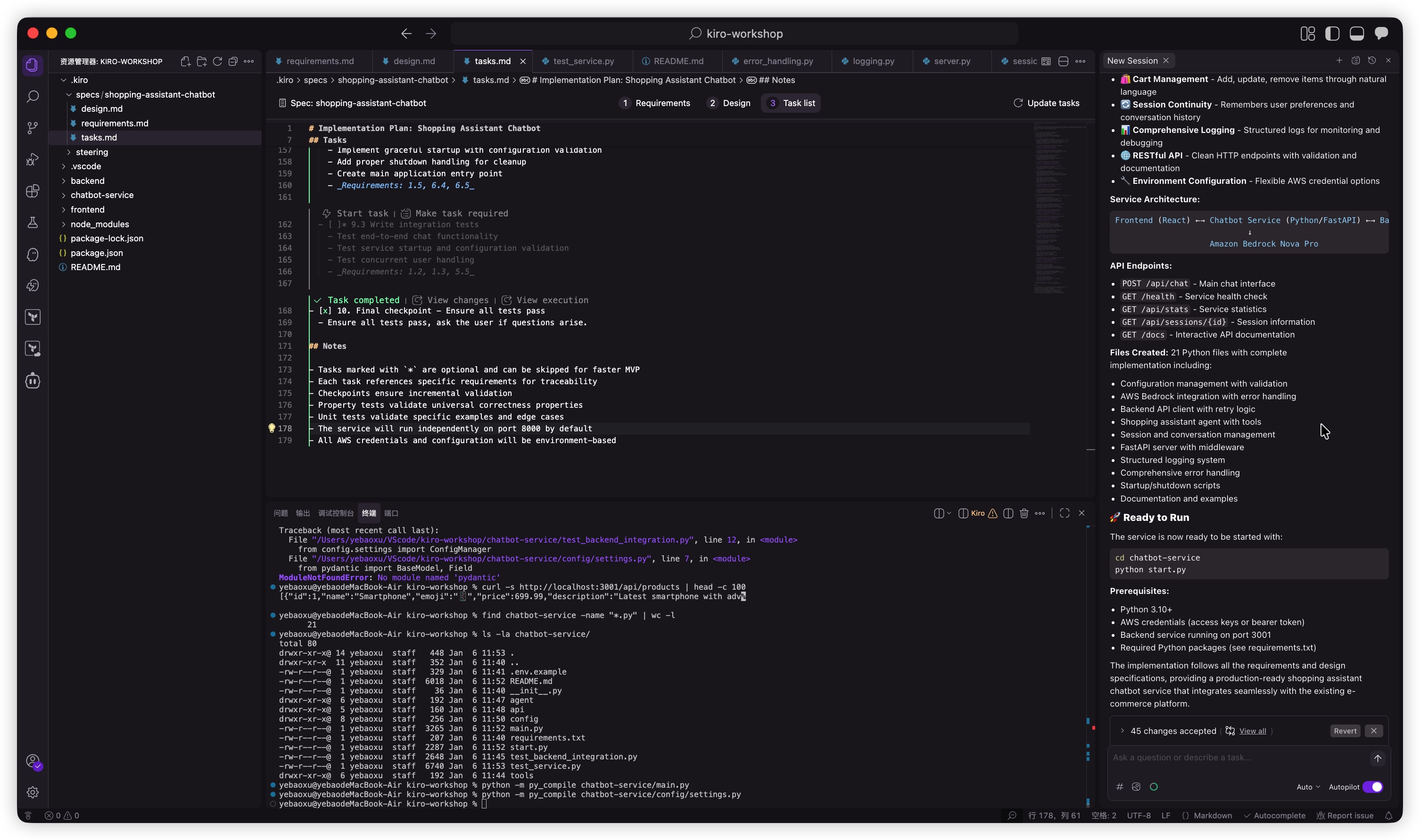1420x840 pixels.
Task: Click new file icon in explorer header
Action: click(185, 61)
